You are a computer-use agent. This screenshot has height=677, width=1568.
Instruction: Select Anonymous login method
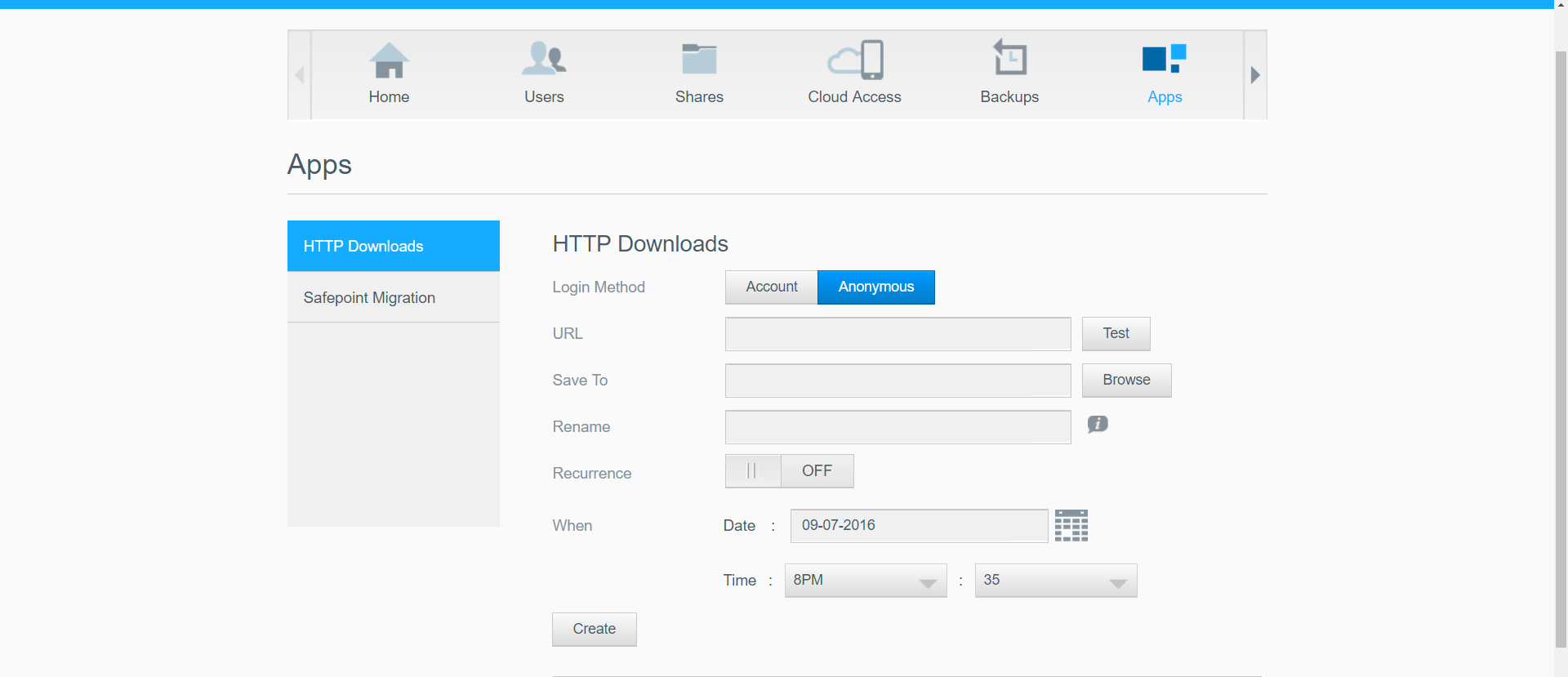point(876,287)
